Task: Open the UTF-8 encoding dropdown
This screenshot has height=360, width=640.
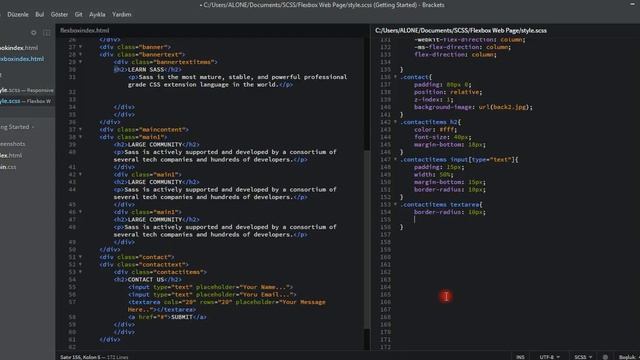Action: (549, 357)
